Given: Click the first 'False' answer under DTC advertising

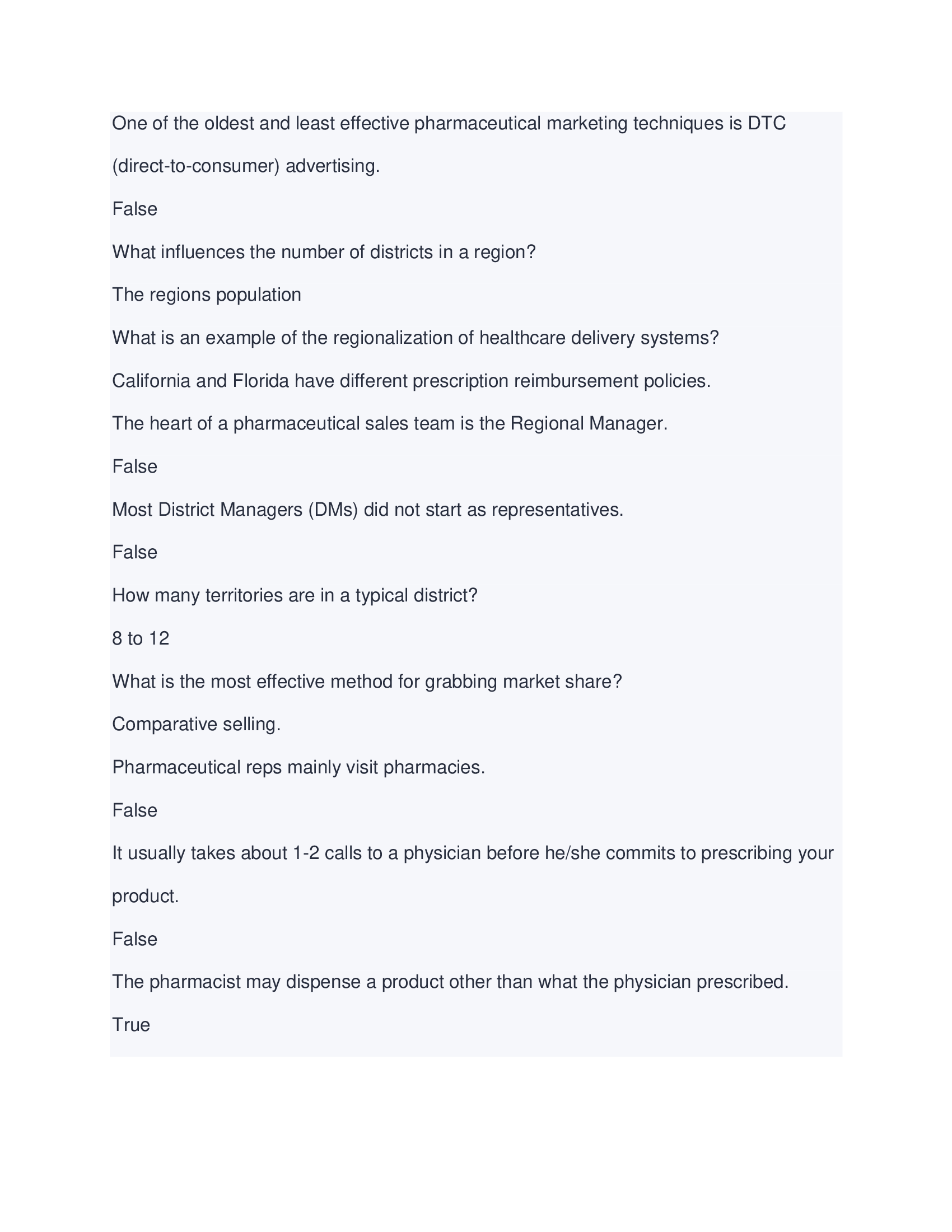Looking at the screenshot, I should [x=134, y=209].
